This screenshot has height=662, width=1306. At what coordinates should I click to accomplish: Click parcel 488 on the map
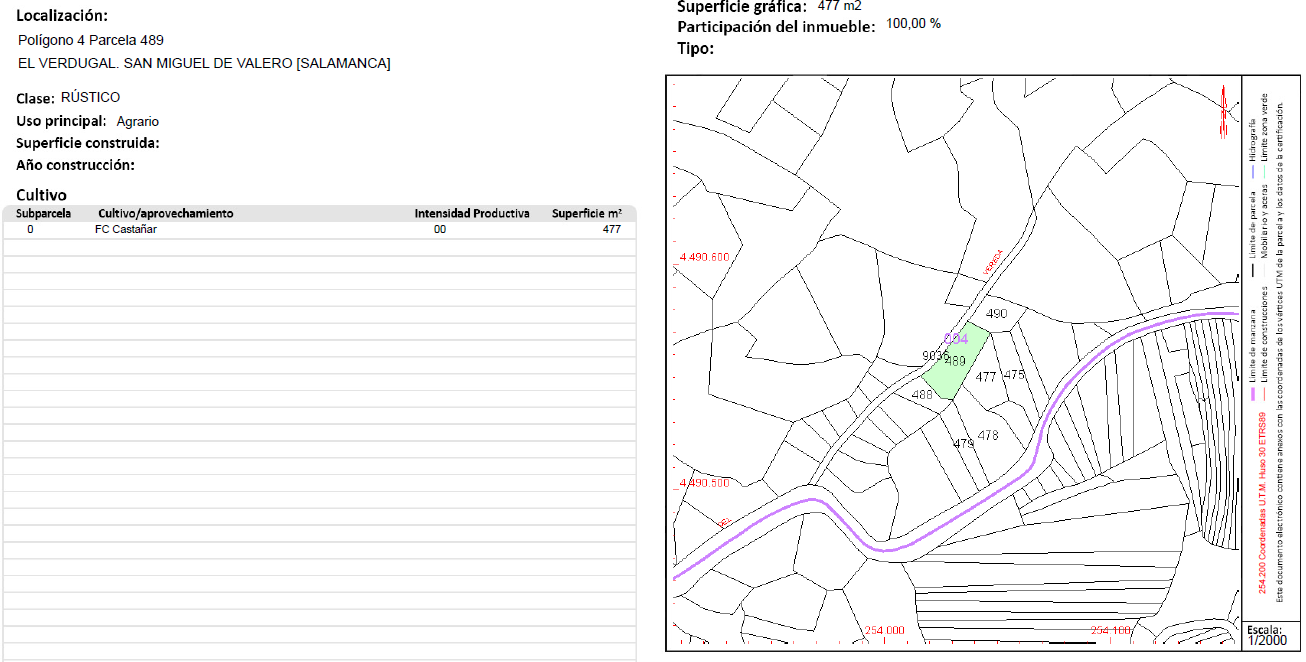[922, 395]
